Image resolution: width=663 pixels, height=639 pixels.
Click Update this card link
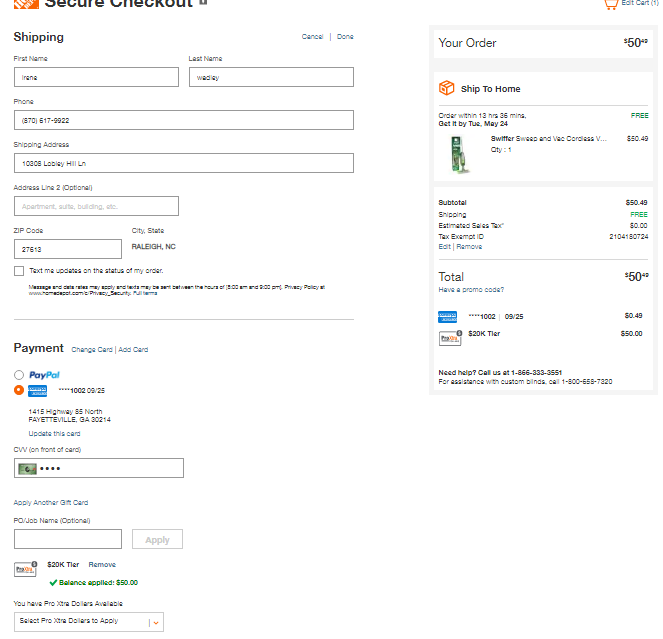click(54, 433)
